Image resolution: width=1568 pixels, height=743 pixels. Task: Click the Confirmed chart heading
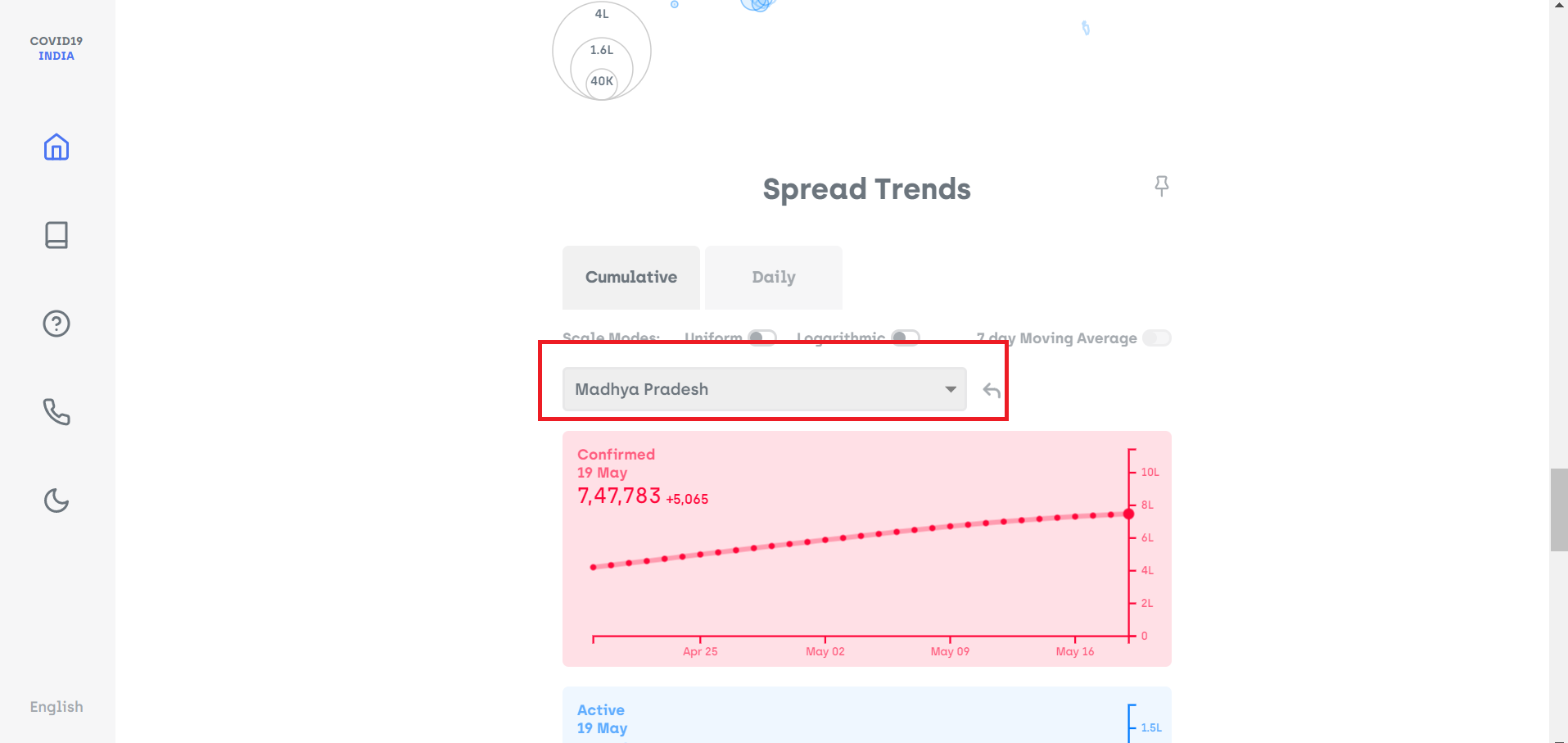tap(616, 455)
